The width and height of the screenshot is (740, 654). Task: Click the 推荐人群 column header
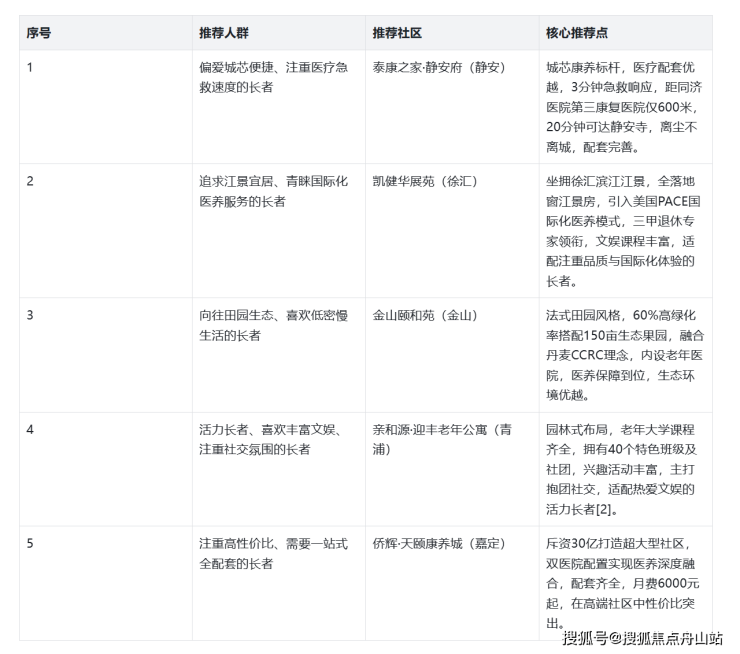point(226,33)
